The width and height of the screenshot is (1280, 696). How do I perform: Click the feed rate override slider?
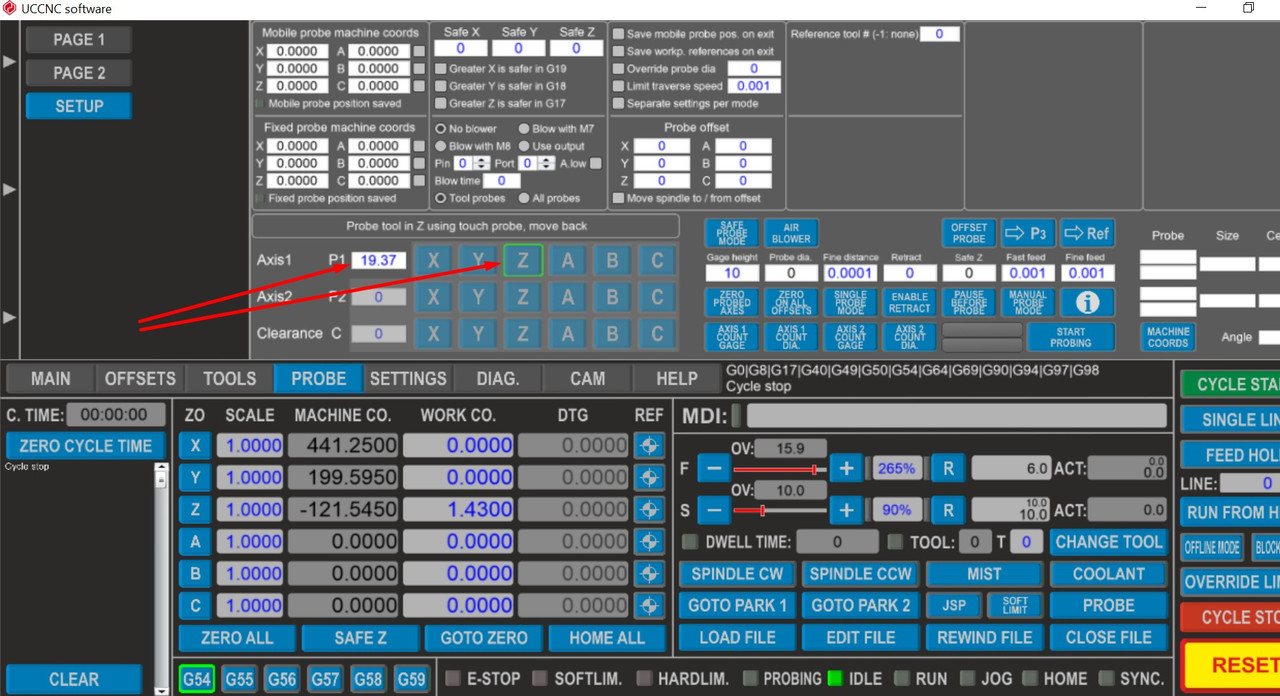tap(779, 469)
